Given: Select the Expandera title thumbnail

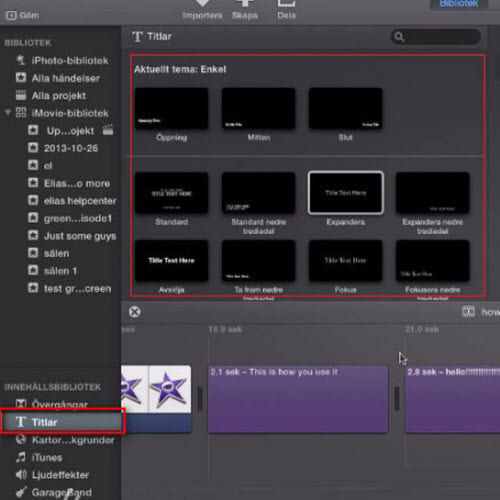Looking at the screenshot, I should tap(346, 193).
